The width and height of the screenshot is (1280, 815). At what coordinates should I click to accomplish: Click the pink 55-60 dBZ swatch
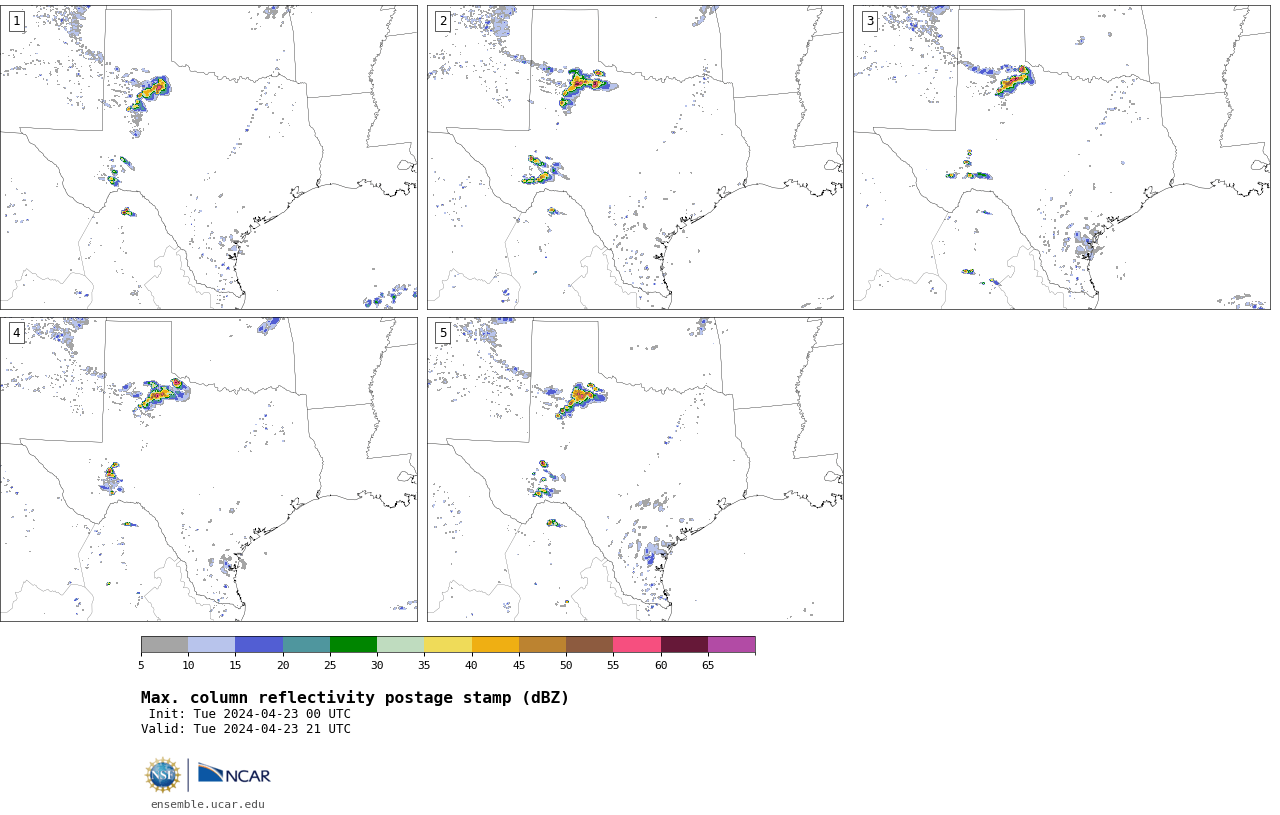(x=637, y=644)
